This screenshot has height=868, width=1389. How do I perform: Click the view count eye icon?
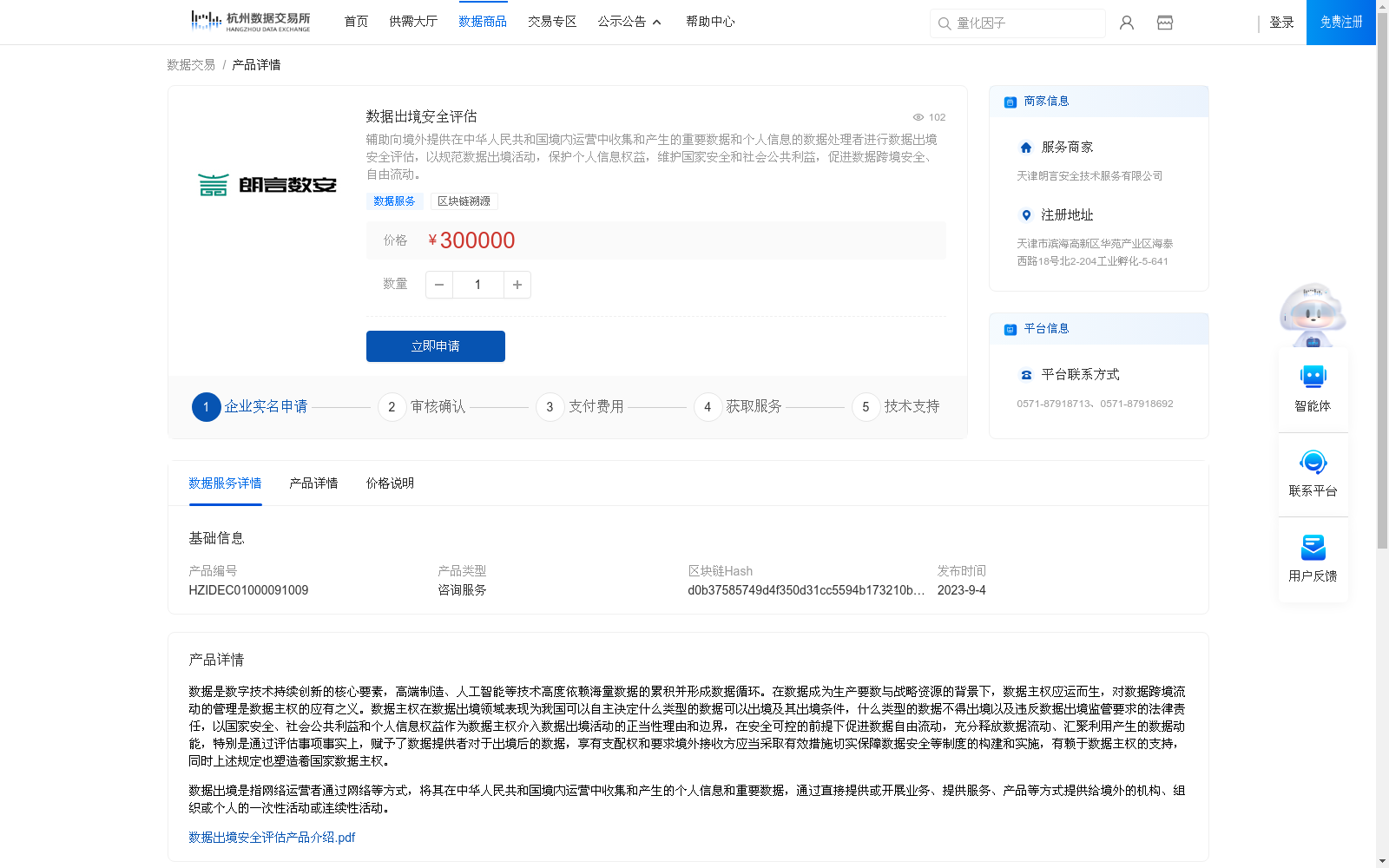[x=918, y=117]
